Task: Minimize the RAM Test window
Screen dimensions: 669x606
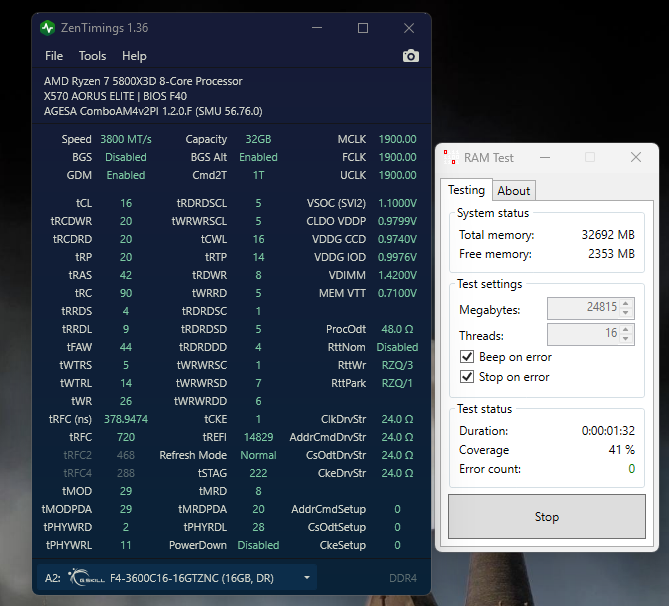Action: (545, 157)
